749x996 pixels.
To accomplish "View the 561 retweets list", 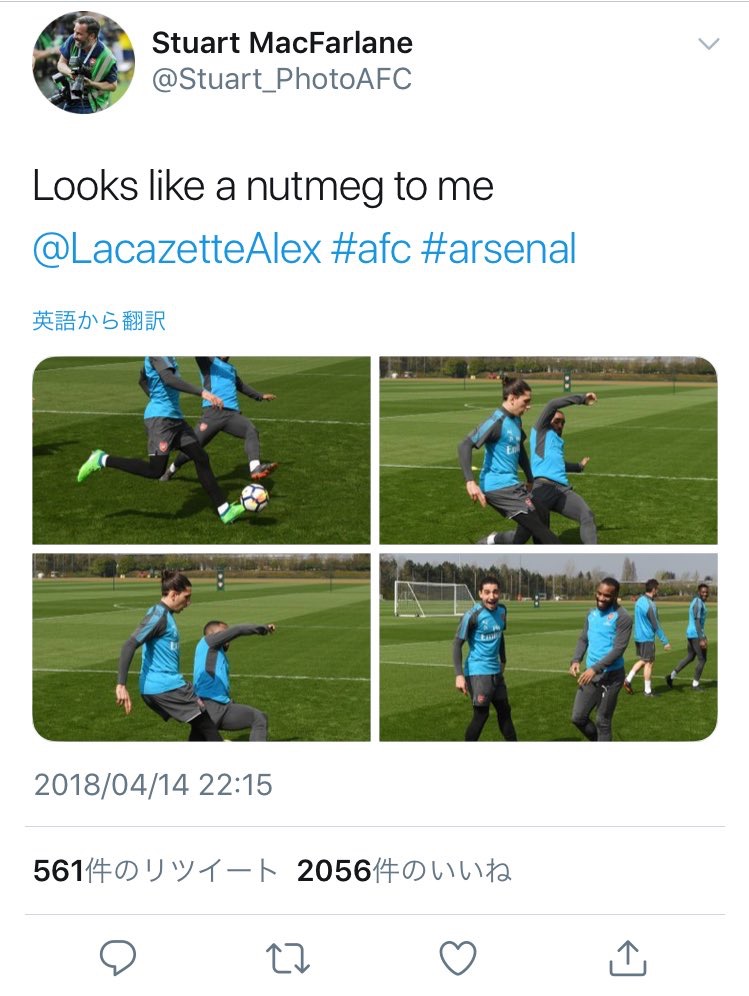I will point(155,871).
